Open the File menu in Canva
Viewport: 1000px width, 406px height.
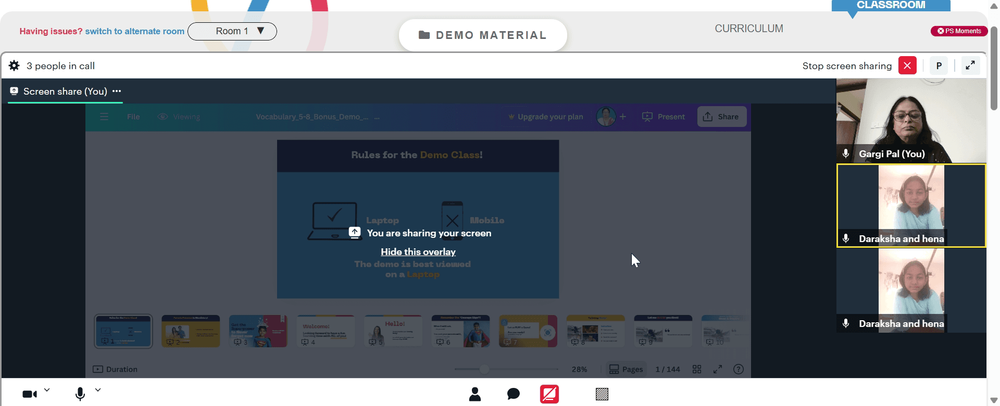133,117
